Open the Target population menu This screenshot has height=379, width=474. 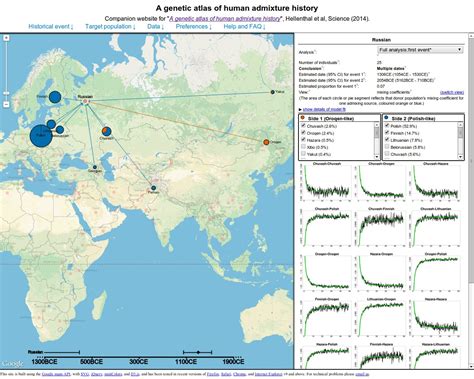coord(110,27)
